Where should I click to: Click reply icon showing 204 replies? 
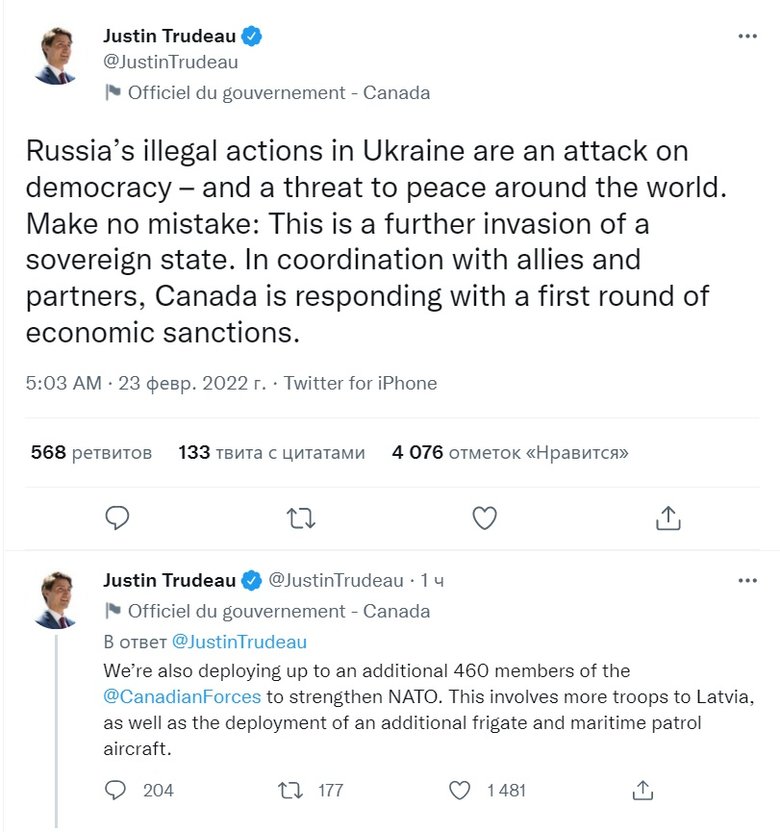click(116, 790)
